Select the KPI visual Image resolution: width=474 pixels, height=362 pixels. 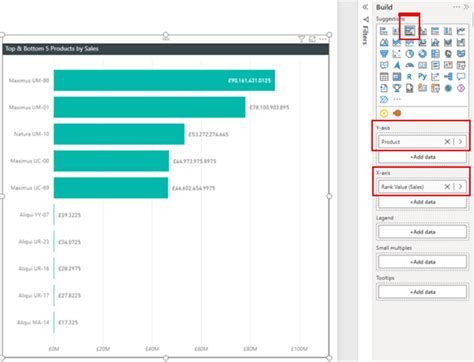click(448, 65)
